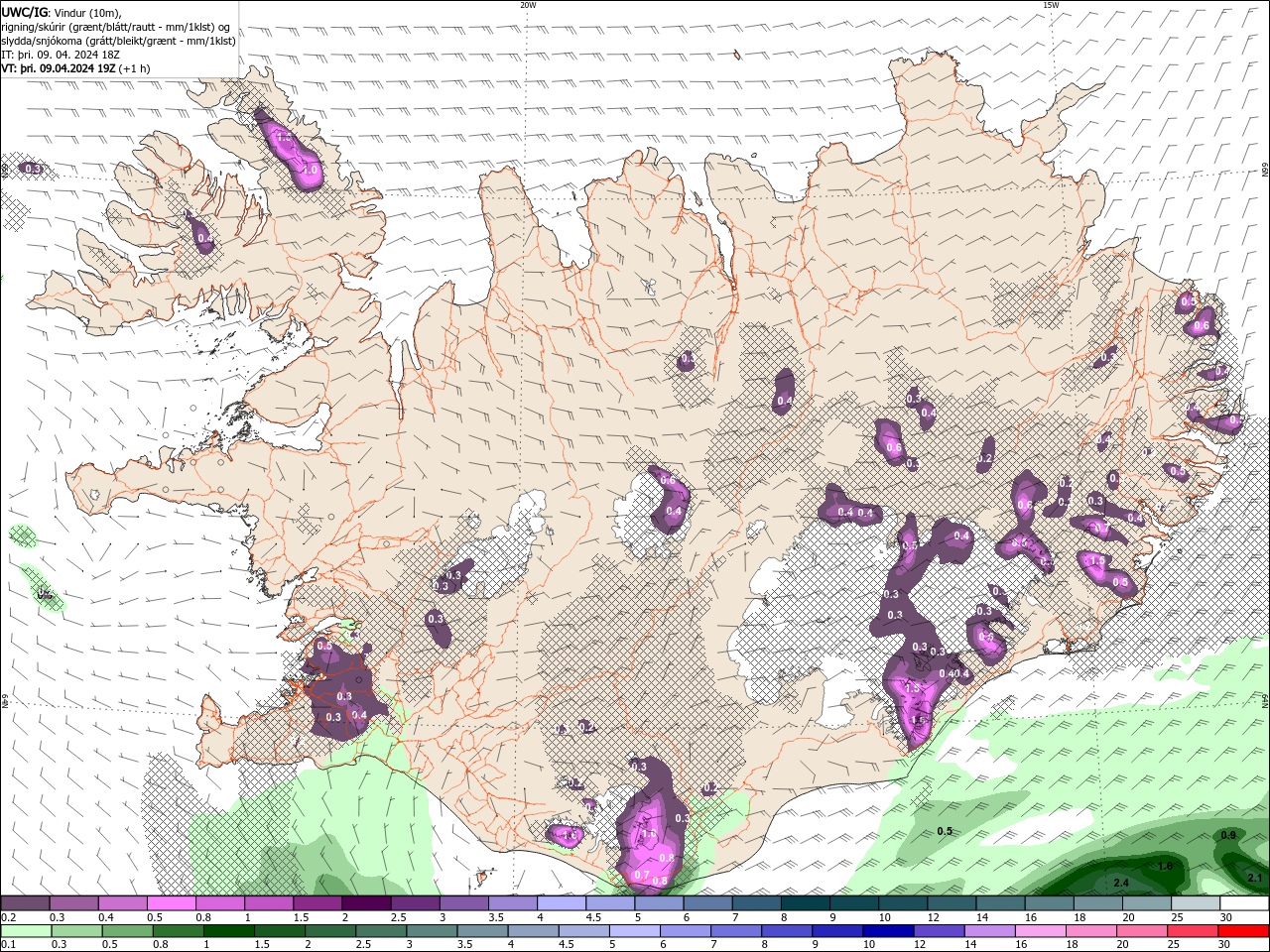Select the upper-row snow swatch labeled 0.3
The width and height of the screenshot is (1270, 952).
click(73, 903)
